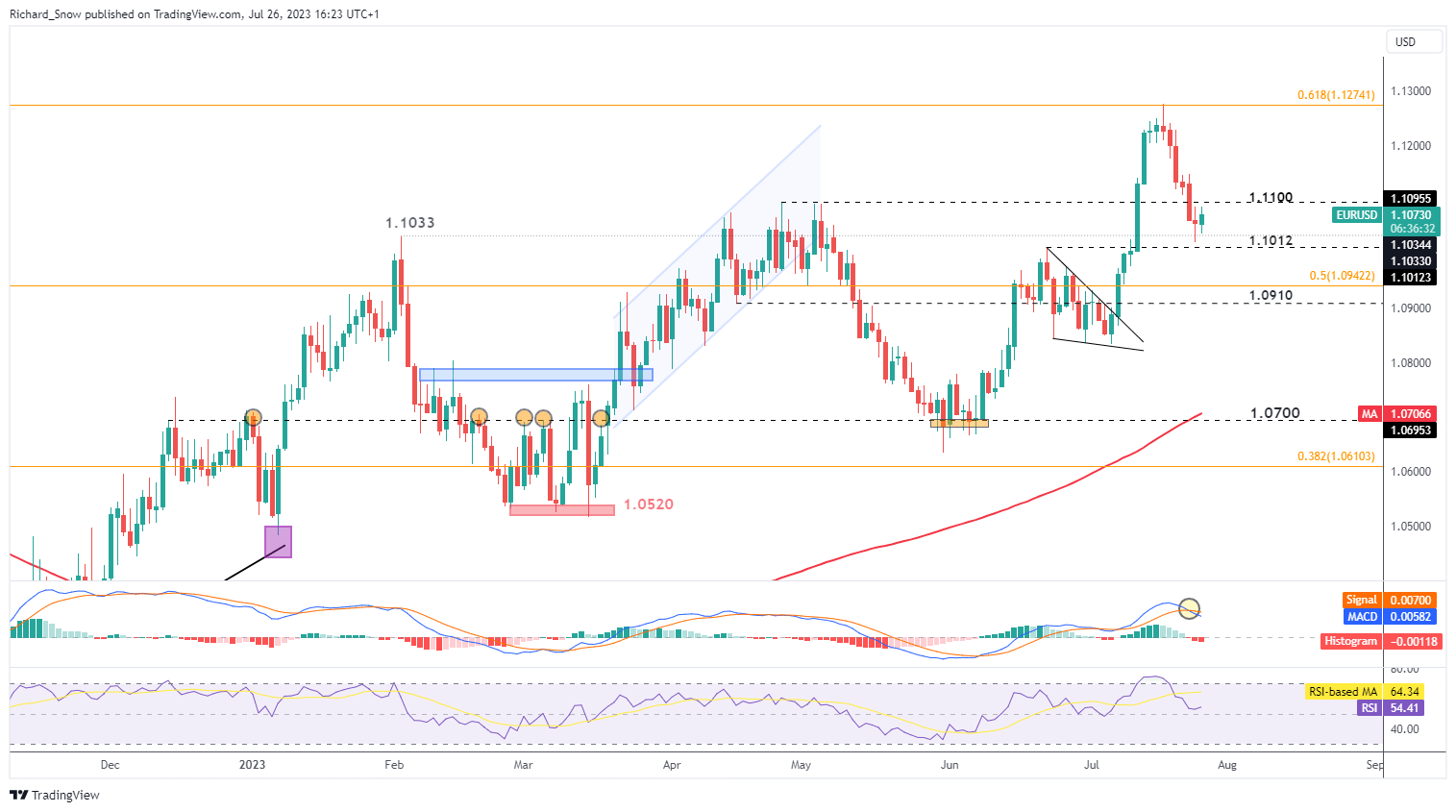Click the Dec date on time axis
Viewport: 1456px width, 812px height.
point(111,766)
